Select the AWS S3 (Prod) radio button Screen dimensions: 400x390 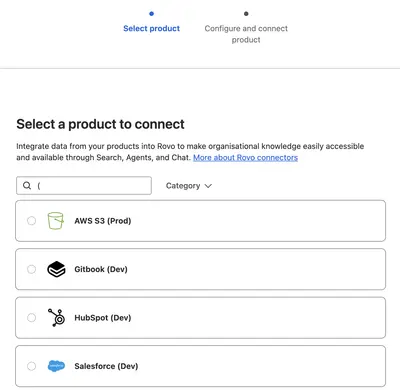coord(31,221)
